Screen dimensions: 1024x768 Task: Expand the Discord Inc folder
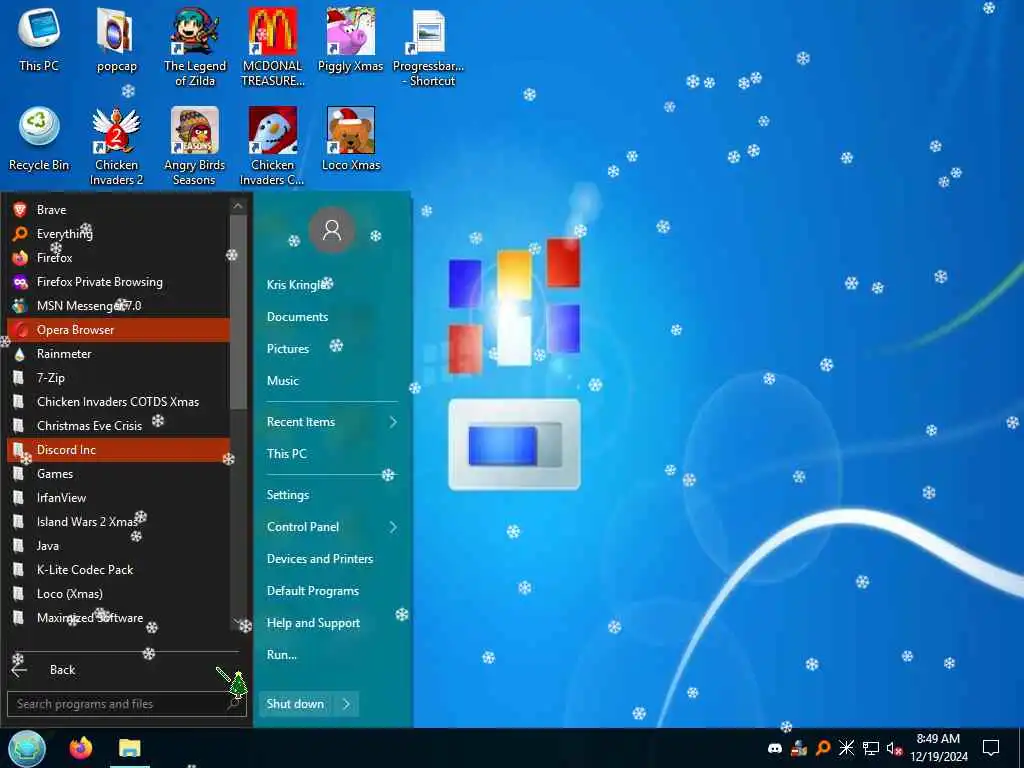[x=118, y=450]
